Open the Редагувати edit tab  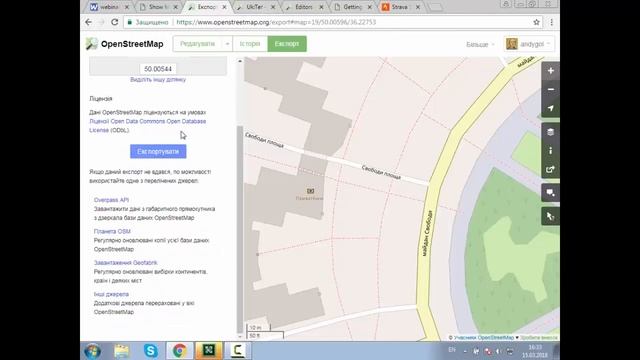point(198,44)
